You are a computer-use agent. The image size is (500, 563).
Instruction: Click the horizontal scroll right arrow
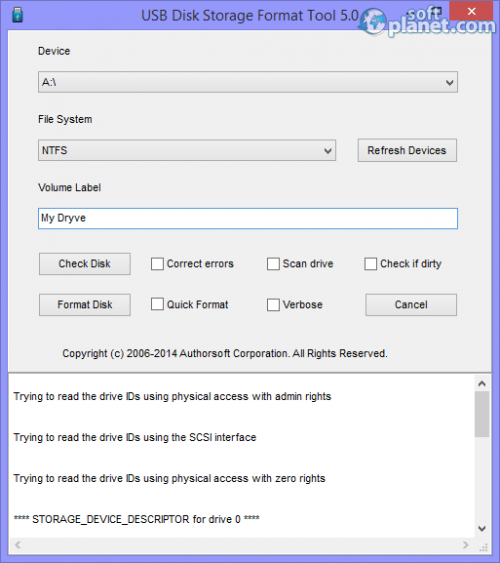(x=466, y=545)
